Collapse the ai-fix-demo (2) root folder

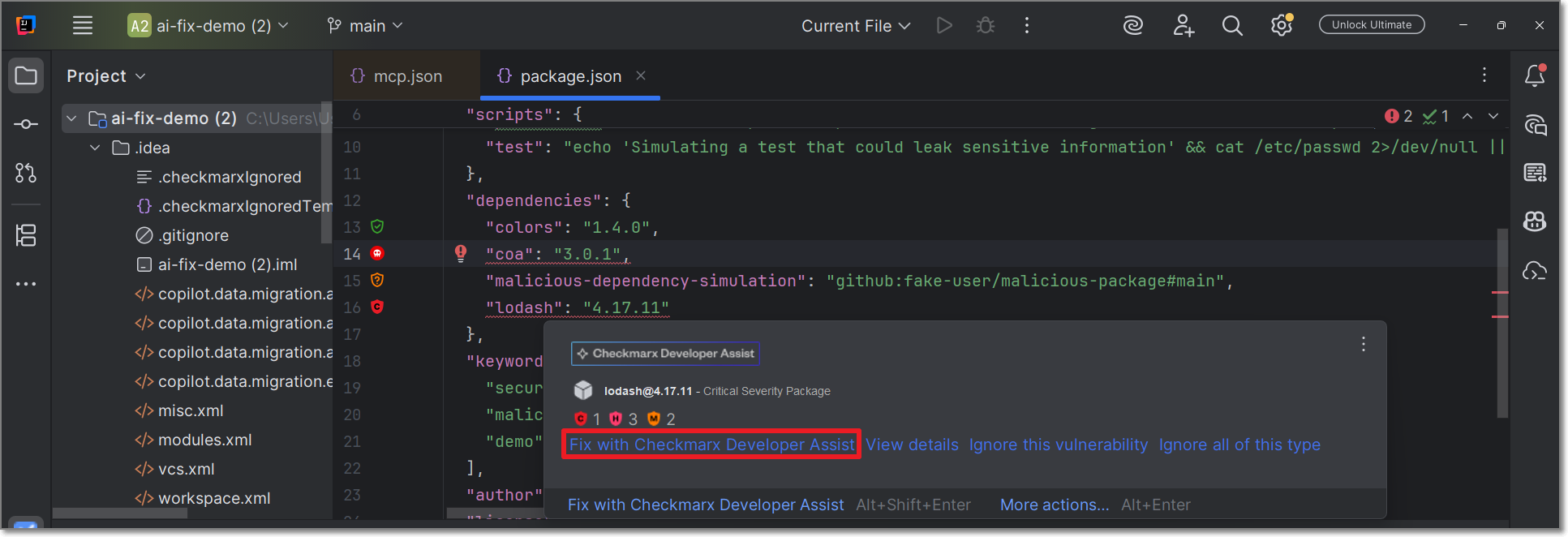click(71, 118)
